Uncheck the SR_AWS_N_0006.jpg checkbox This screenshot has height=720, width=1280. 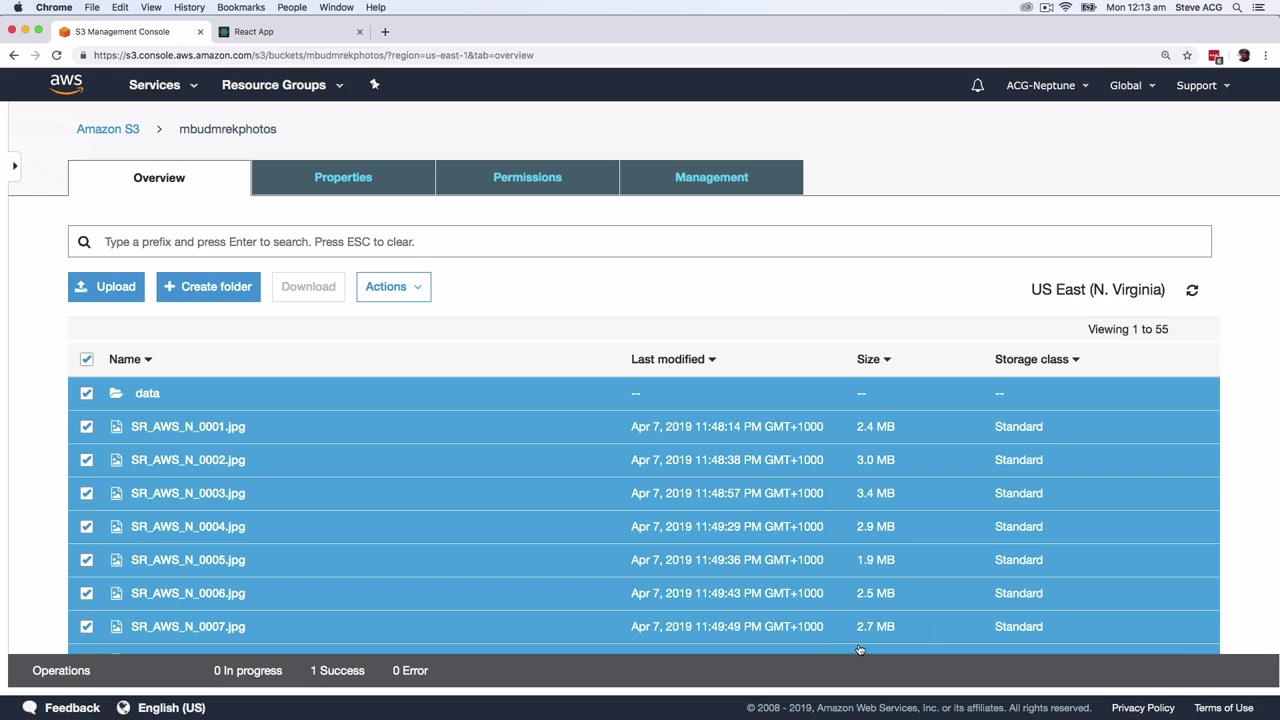[87, 593]
